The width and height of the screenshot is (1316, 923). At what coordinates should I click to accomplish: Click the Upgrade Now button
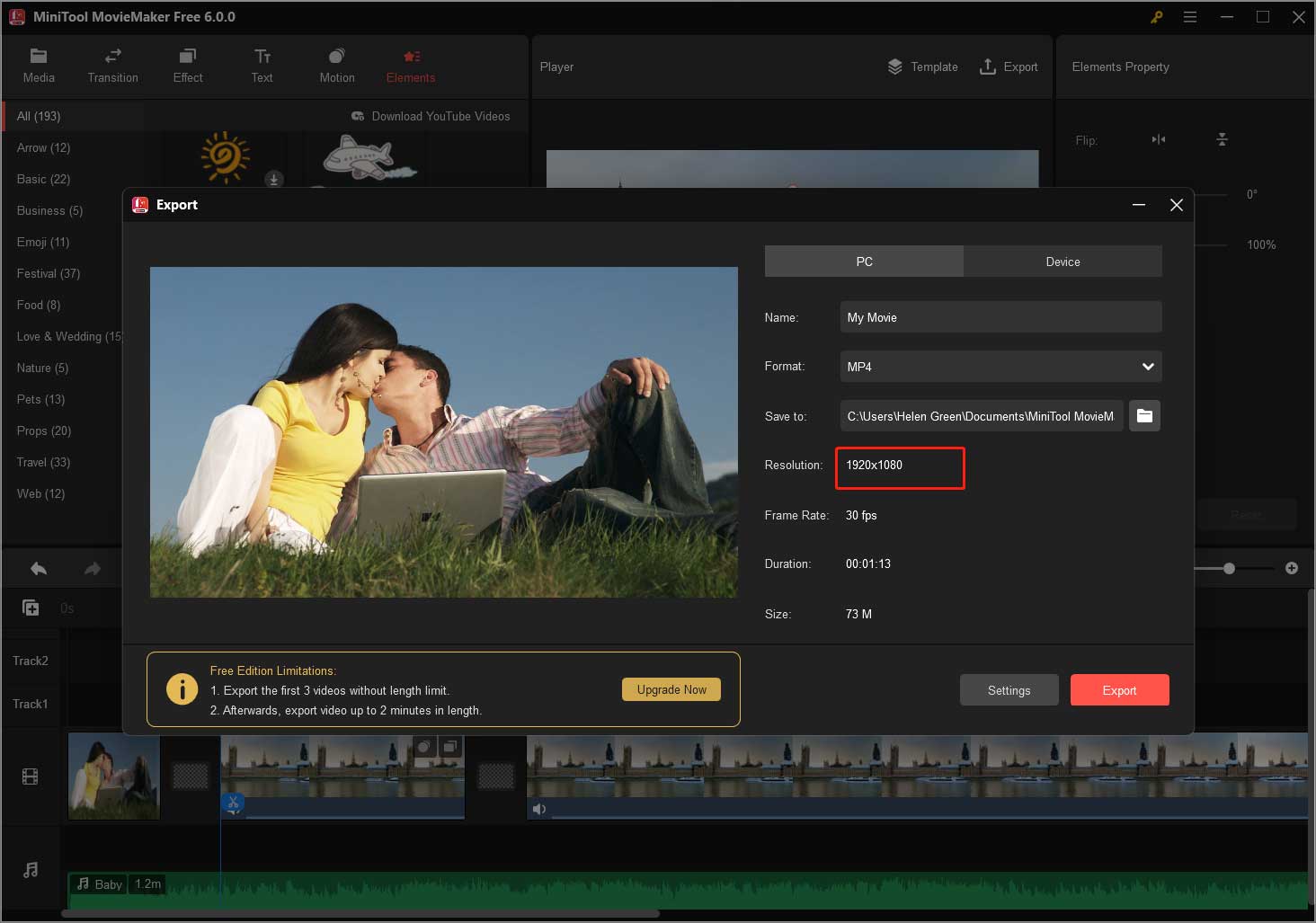pos(671,688)
